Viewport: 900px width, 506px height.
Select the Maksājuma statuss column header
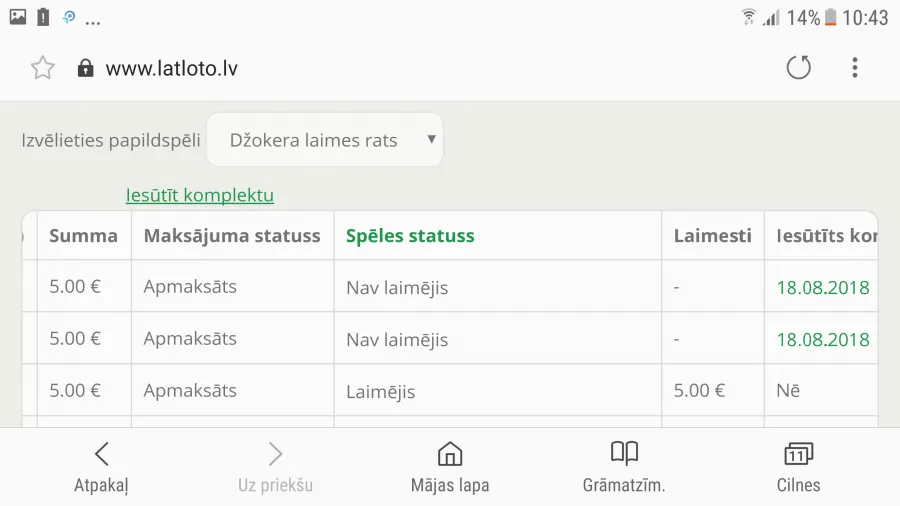[232, 236]
